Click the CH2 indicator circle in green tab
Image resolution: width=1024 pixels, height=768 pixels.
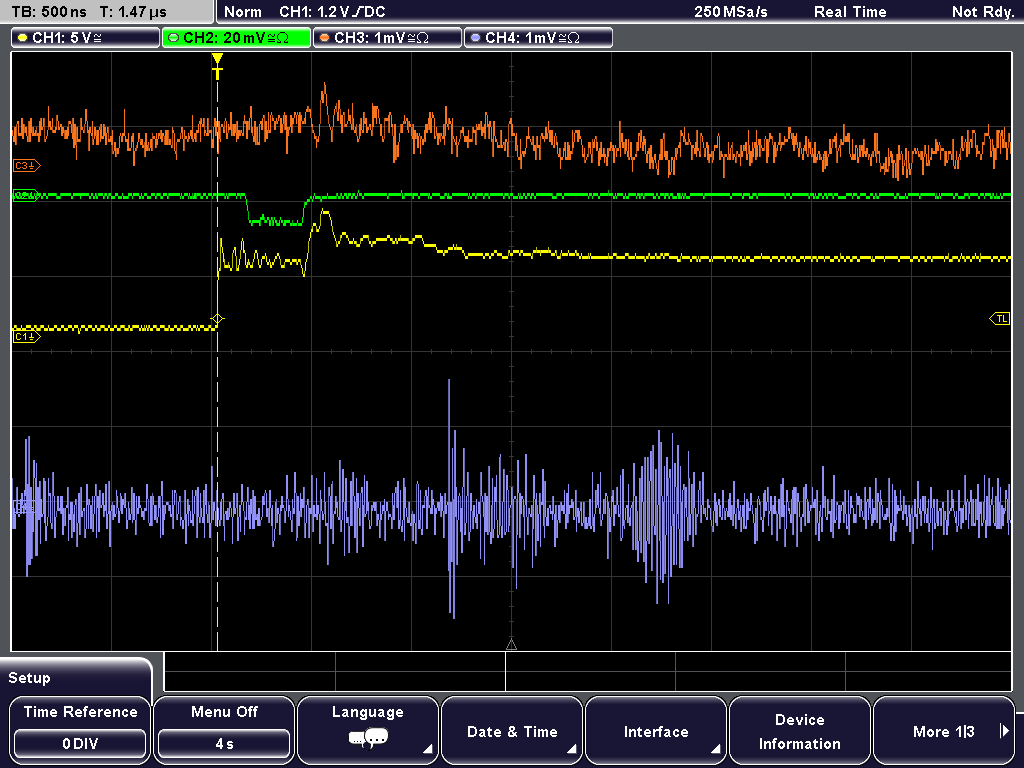(174, 38)
